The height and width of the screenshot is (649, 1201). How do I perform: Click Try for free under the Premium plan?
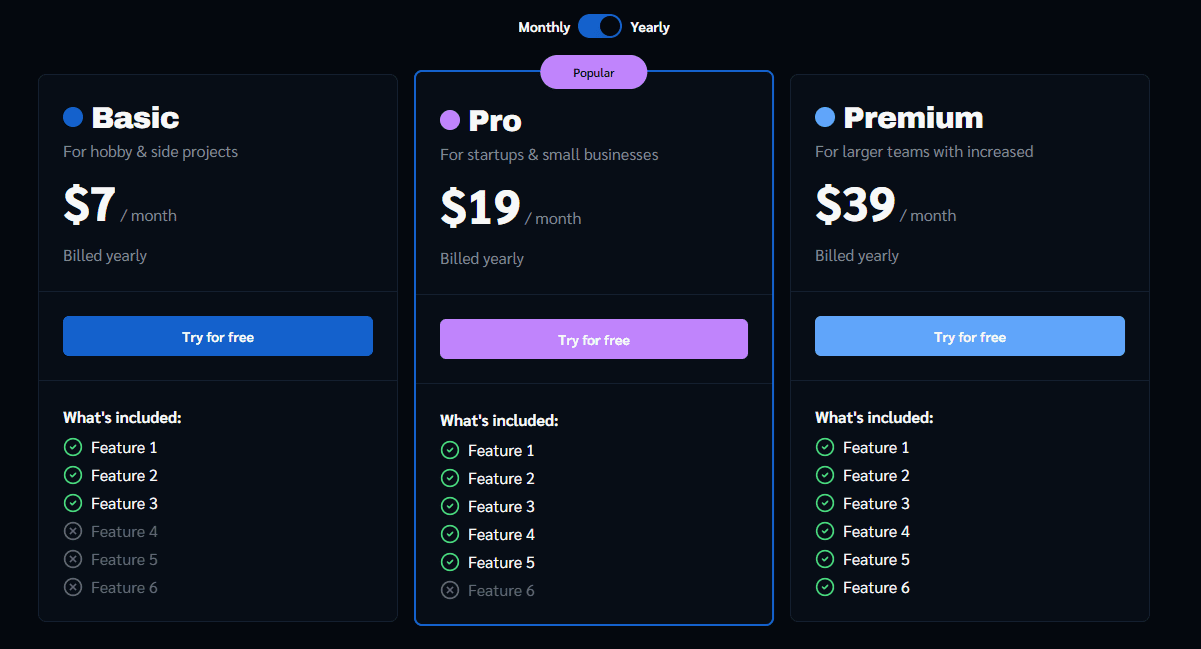click(x=969, y=336)
